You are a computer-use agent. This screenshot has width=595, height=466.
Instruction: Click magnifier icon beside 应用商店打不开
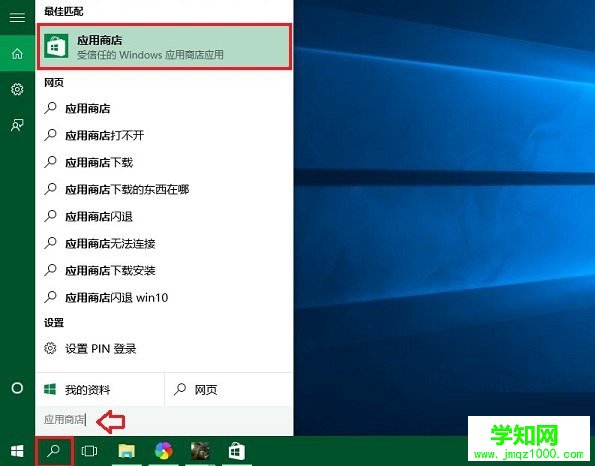click(x=50, y=135)
